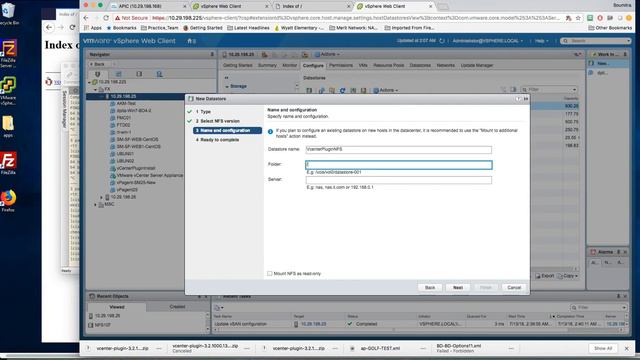This screenshot has height=360, width=640.
Task: Click the Export button below datastore list
Action: pyautogui.click(x=545, y=276)
